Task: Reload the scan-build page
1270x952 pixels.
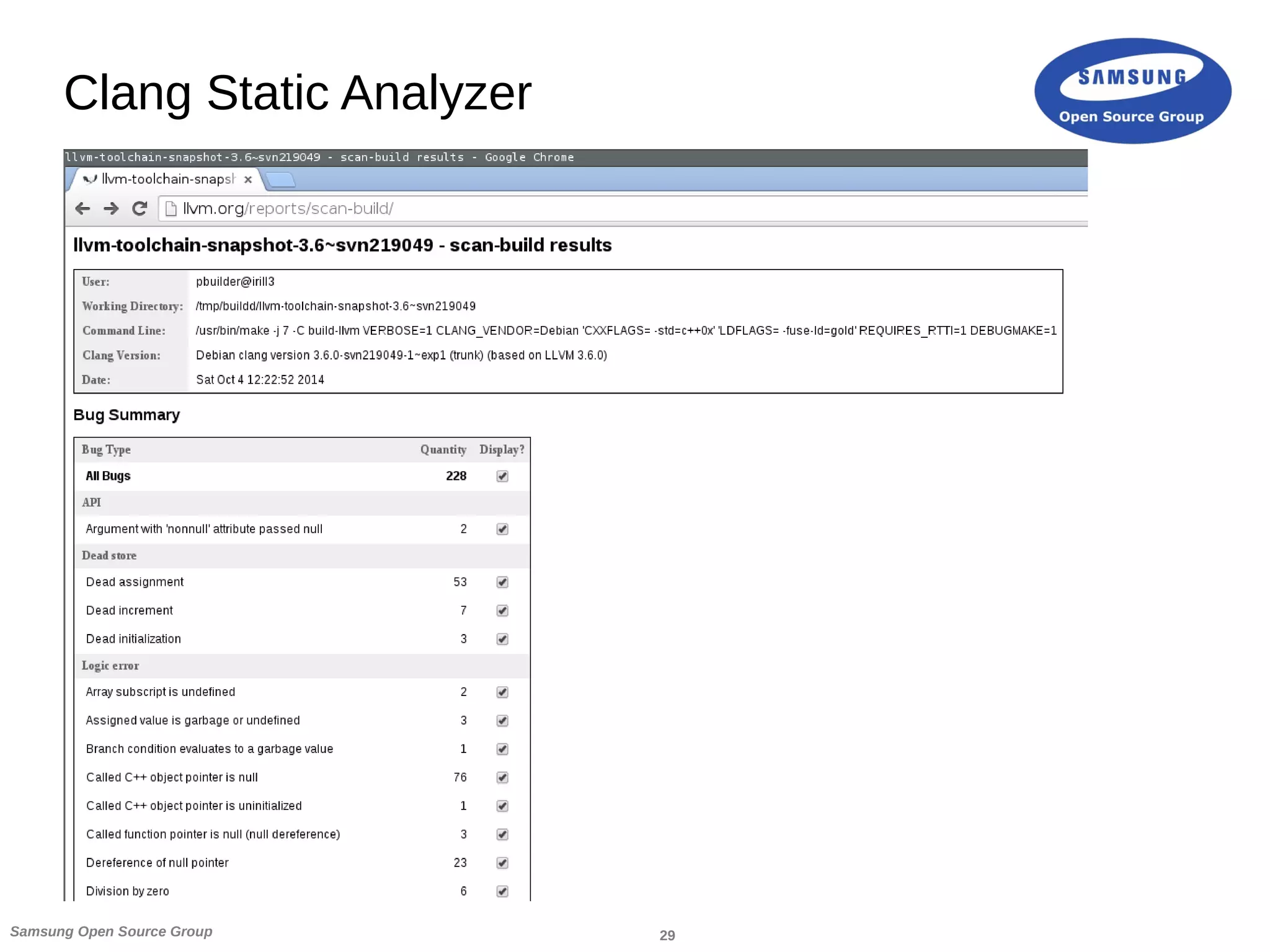Action: click(140, 209)
